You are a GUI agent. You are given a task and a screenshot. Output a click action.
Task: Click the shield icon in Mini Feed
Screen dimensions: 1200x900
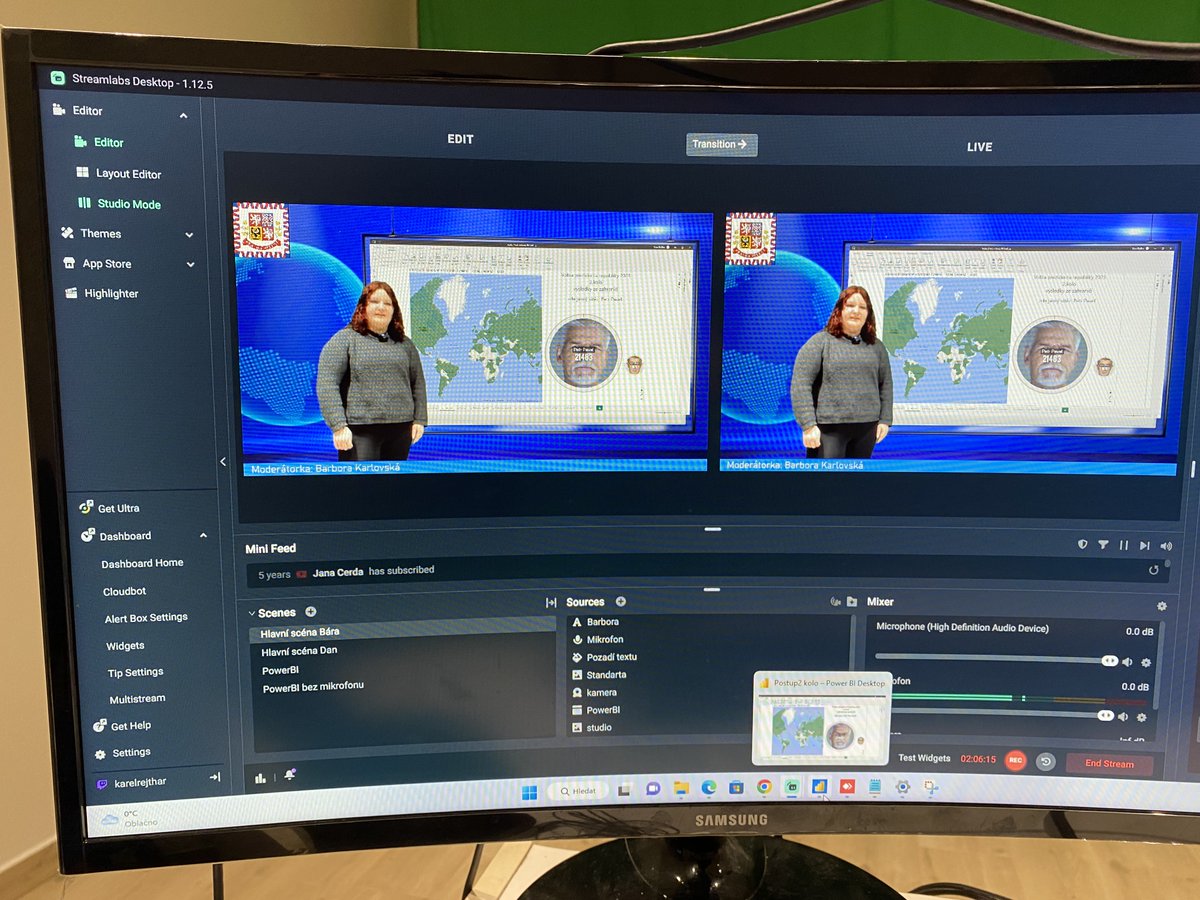click(x=1082, y=544)
